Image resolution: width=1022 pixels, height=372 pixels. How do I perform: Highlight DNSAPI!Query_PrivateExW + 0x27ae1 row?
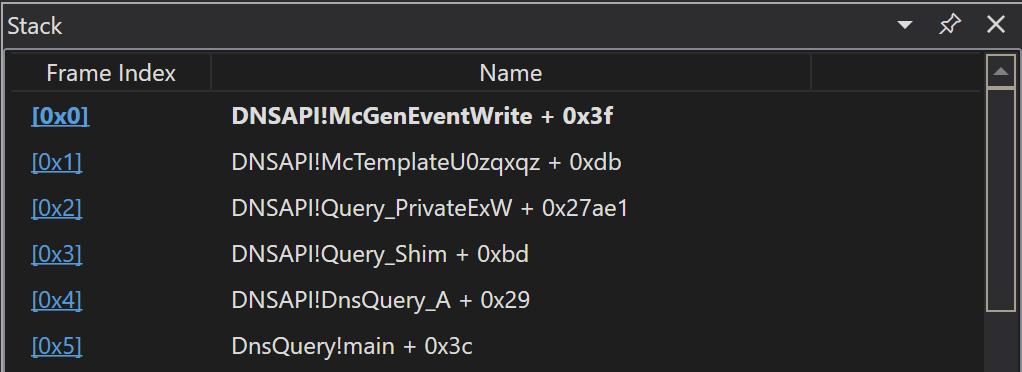[495, 208]
